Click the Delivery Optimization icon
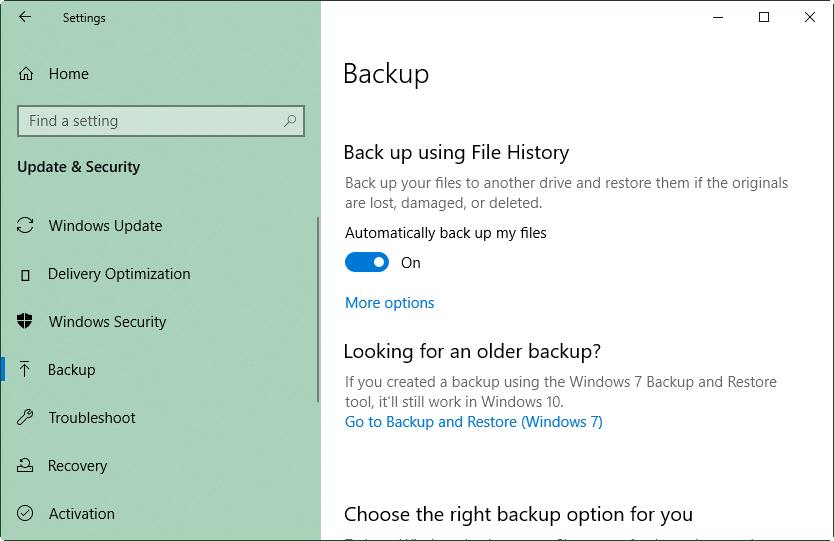This screenshot has height=541, width=834. (26, 274)
